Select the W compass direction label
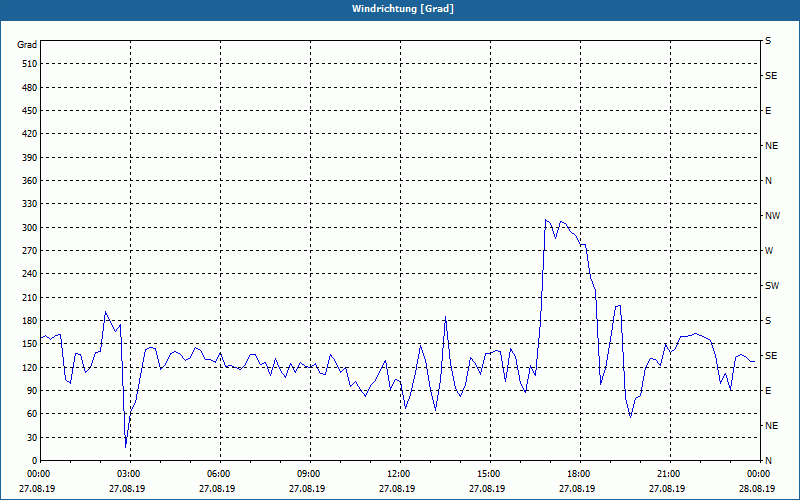Viewport: 800px width, 500px height. point(769,251)
